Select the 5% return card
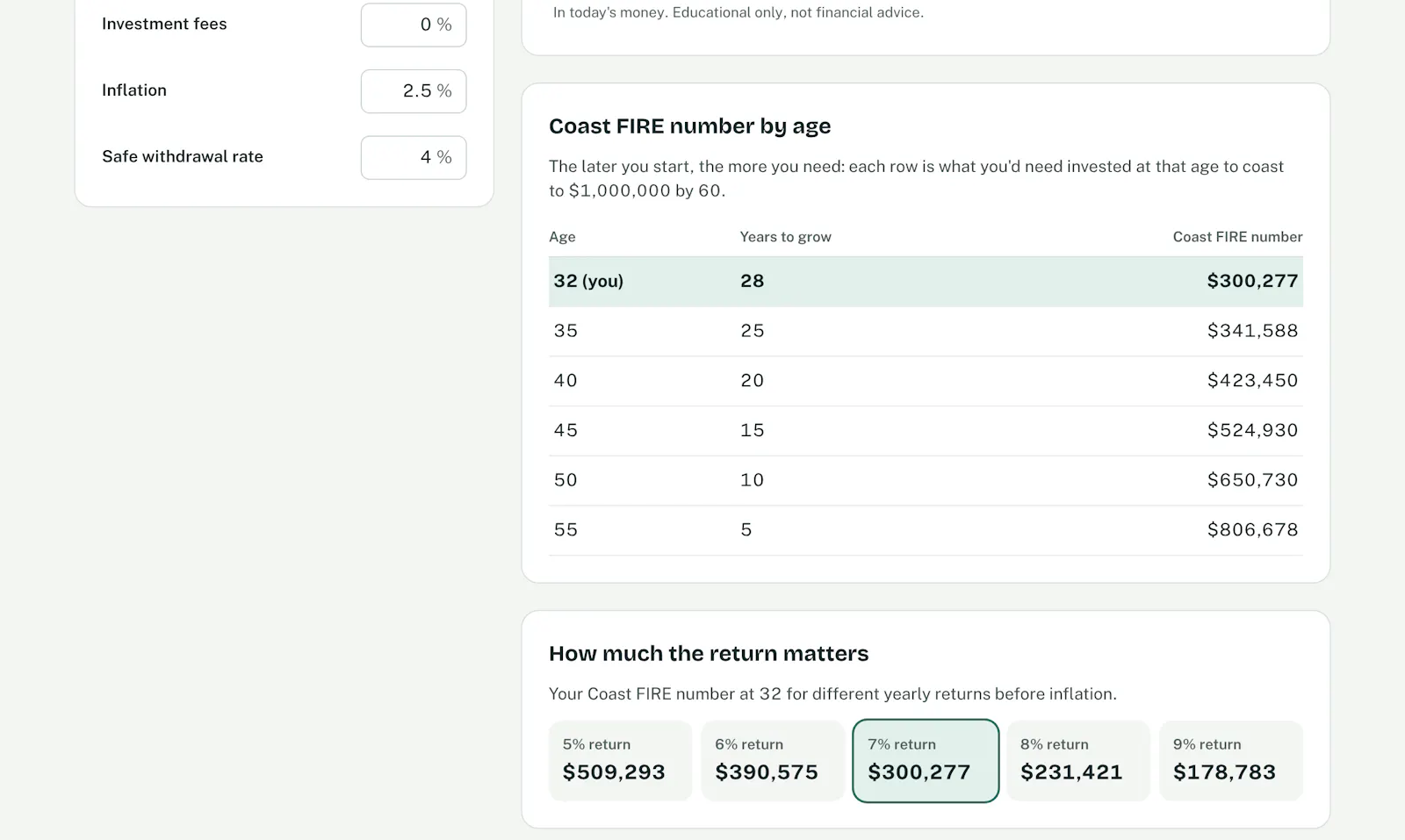The image size is (1405, 840). 620,760
